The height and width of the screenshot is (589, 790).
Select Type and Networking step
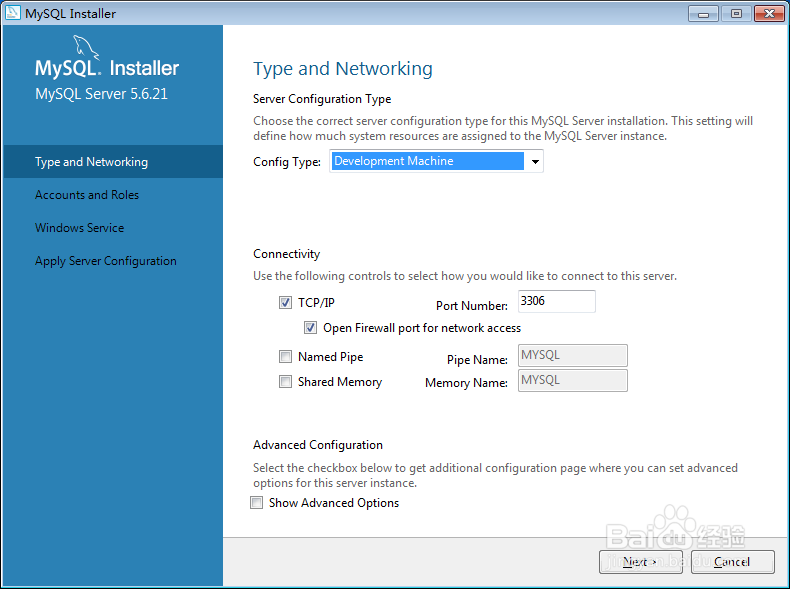[113, 162]
